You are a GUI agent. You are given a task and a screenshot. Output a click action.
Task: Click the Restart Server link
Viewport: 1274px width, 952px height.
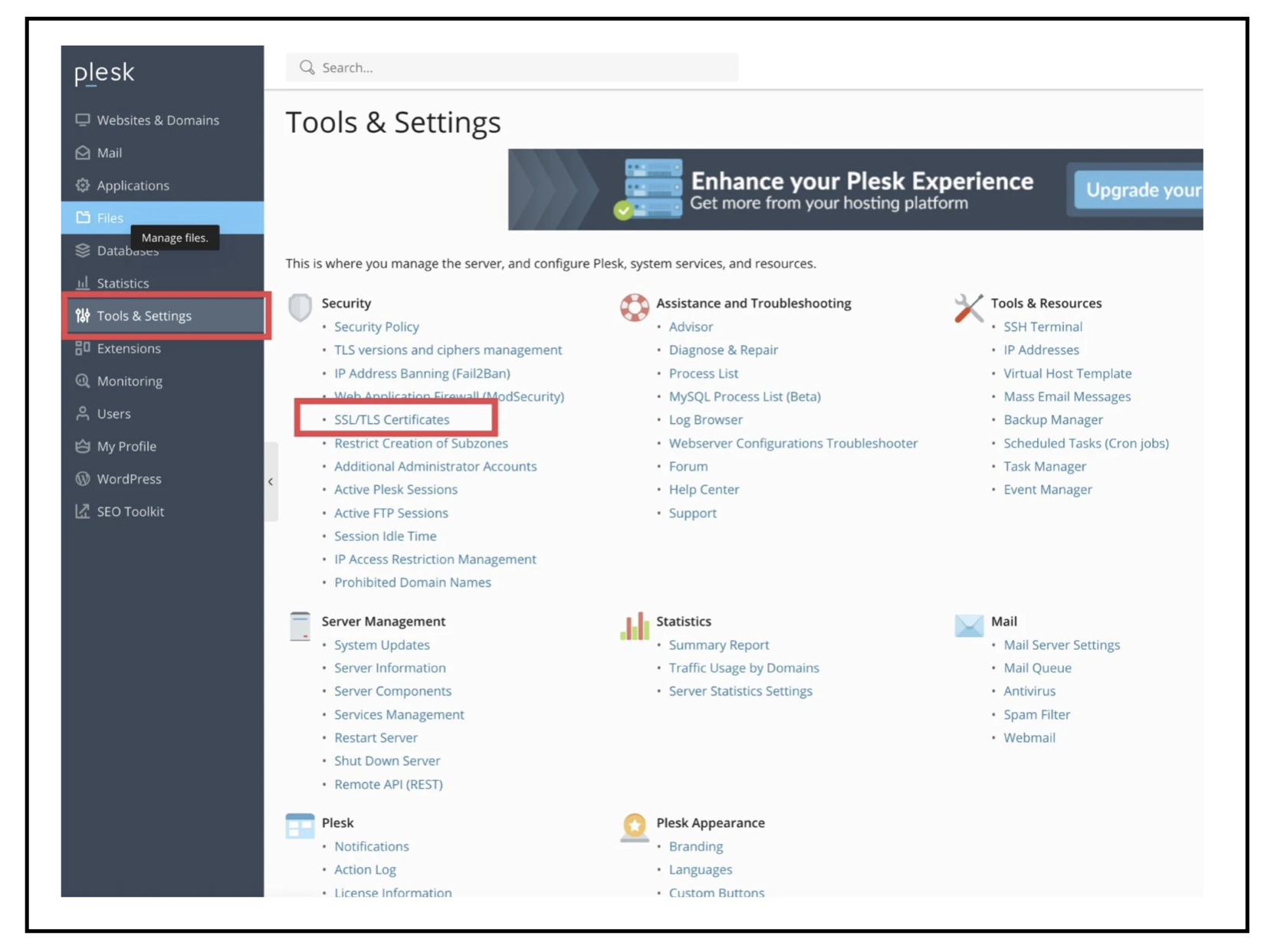(x=376, y=737)
